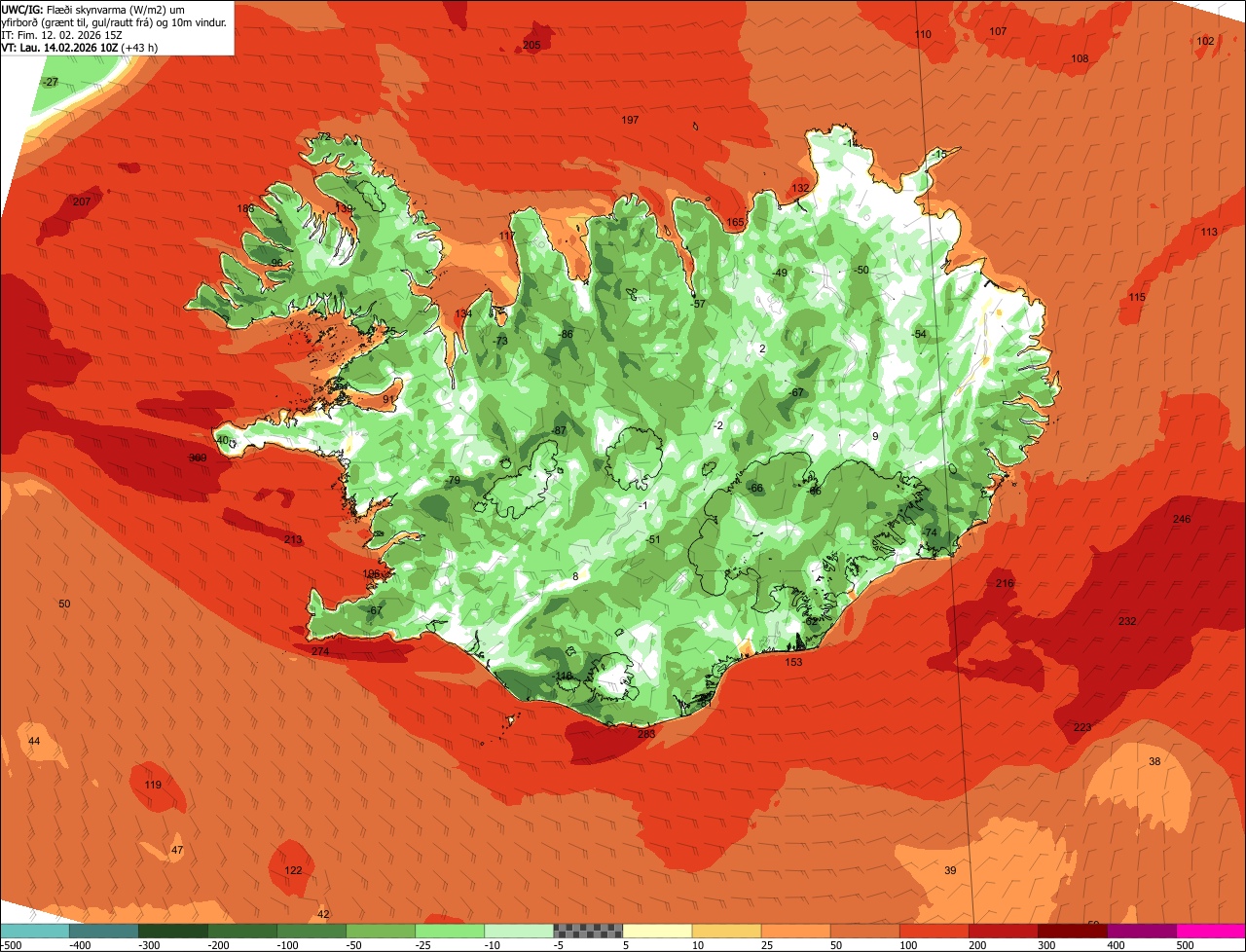This screenshot has width=1246, height=952.
Task: Click the map value 205
Action: click(x=531, y=46)
